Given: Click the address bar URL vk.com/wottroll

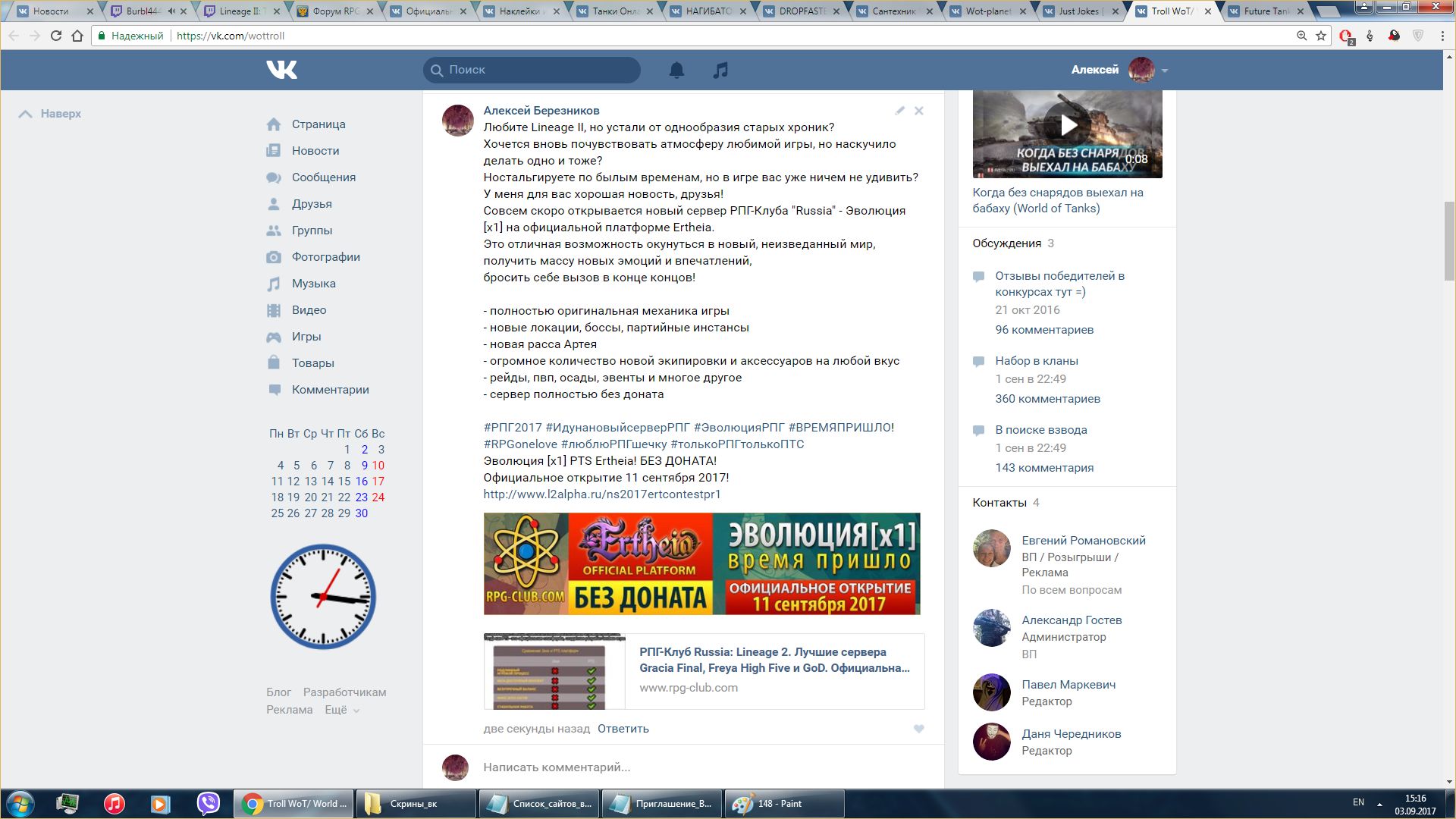Looking at the screenshot, I should click(231, 36).
